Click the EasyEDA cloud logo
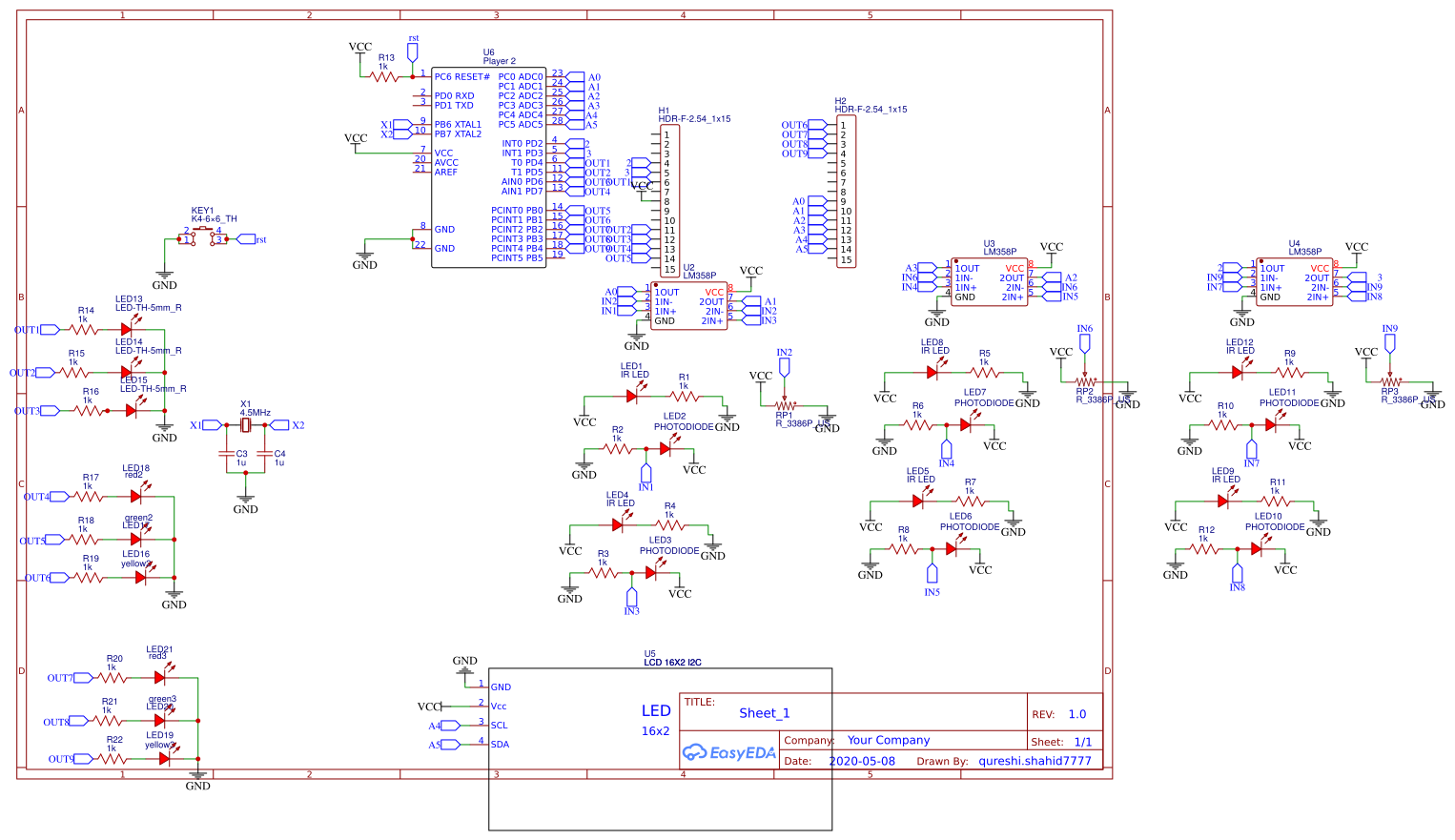The image size is (1455, 840). tap(695, 752)
